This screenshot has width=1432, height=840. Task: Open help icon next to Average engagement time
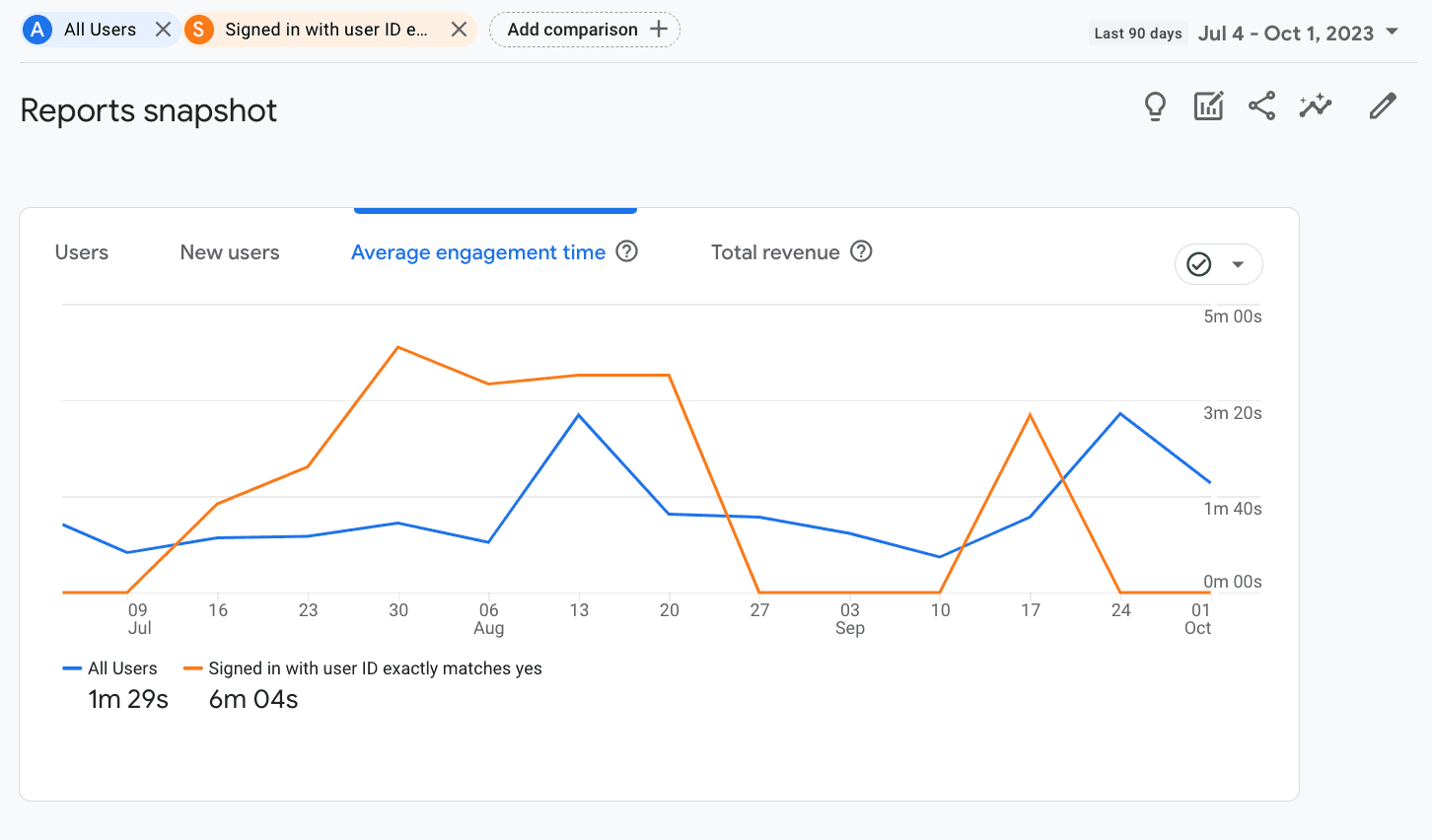(x=627, y=251)
